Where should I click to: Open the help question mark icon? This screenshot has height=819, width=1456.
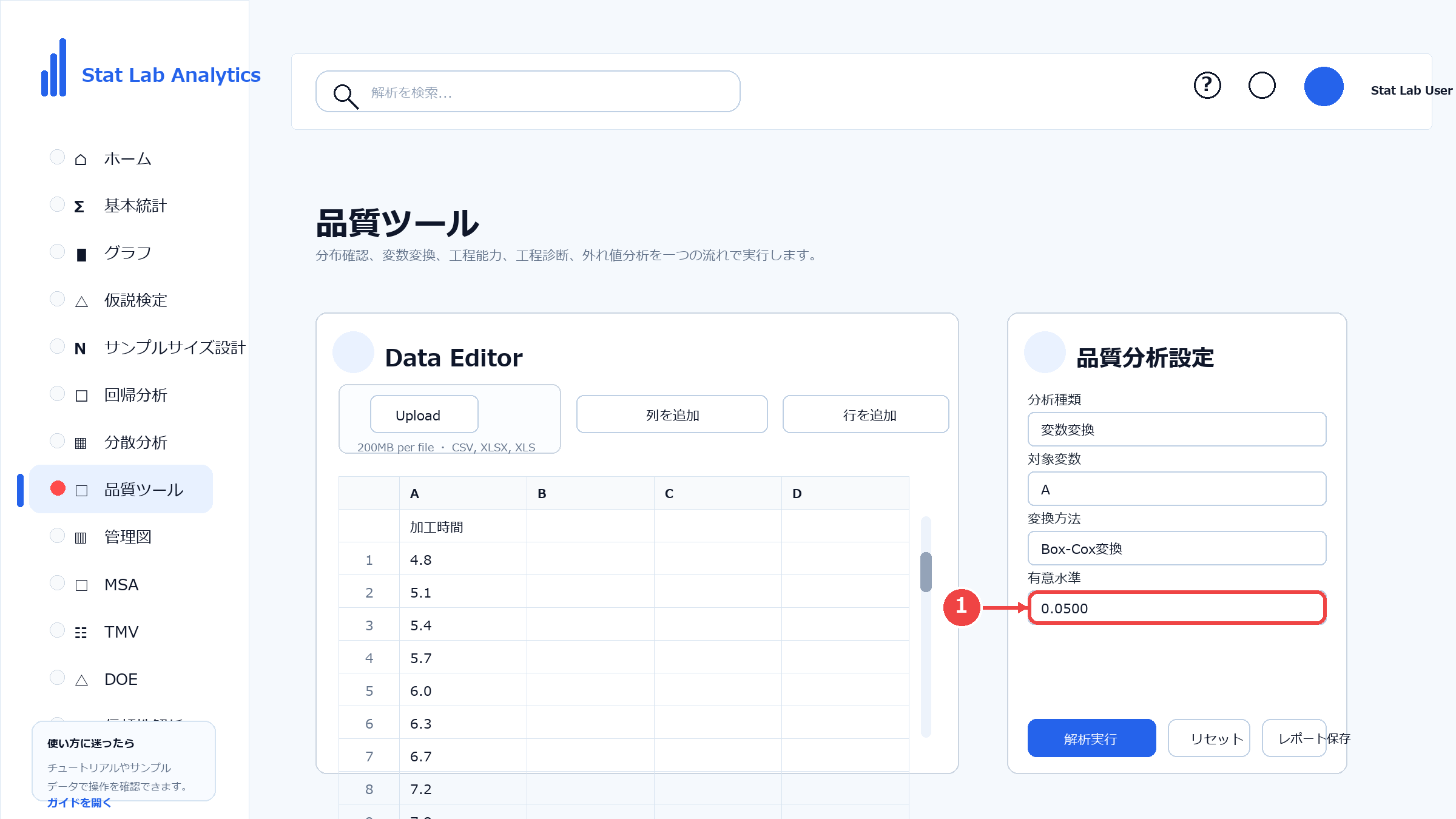(x=1207, y=85)
